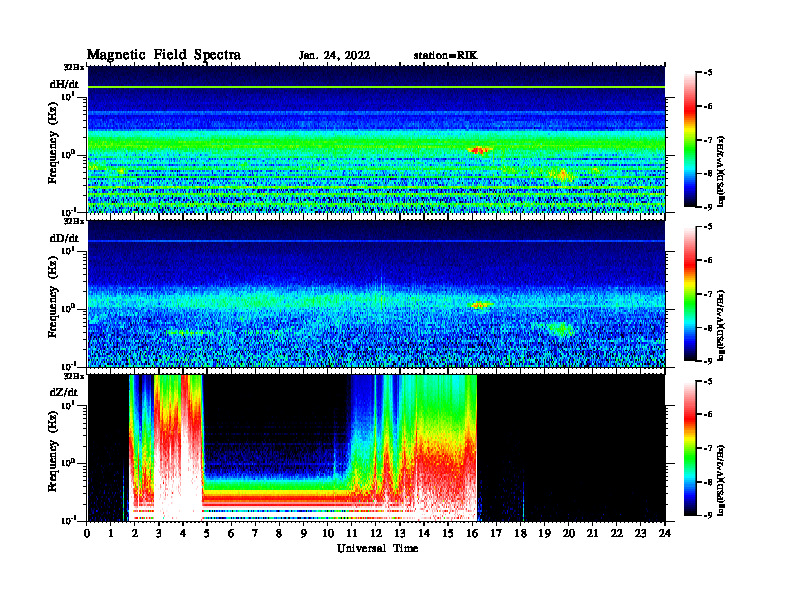Click the hour tick label "24"
This screenshot has width=792, height=612.
click(664, 533)
